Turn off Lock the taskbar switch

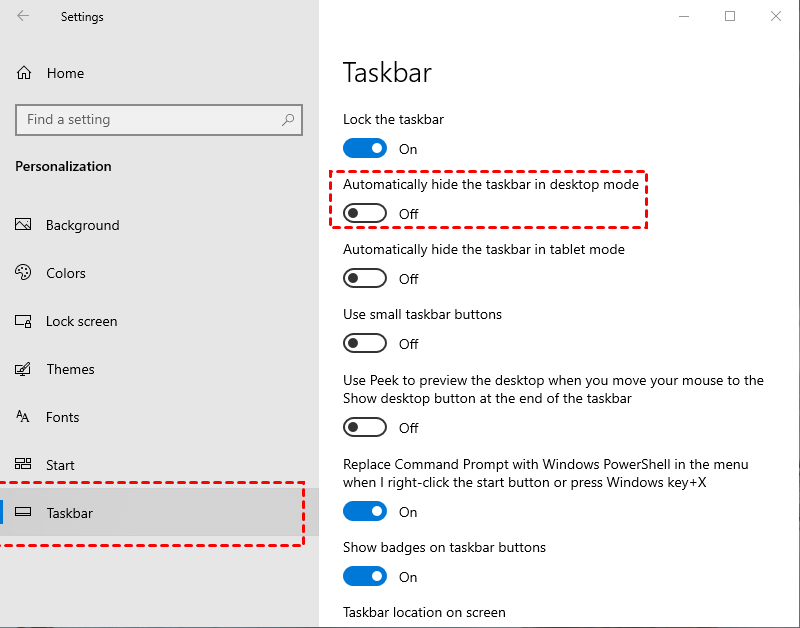(x=365, y=148)
